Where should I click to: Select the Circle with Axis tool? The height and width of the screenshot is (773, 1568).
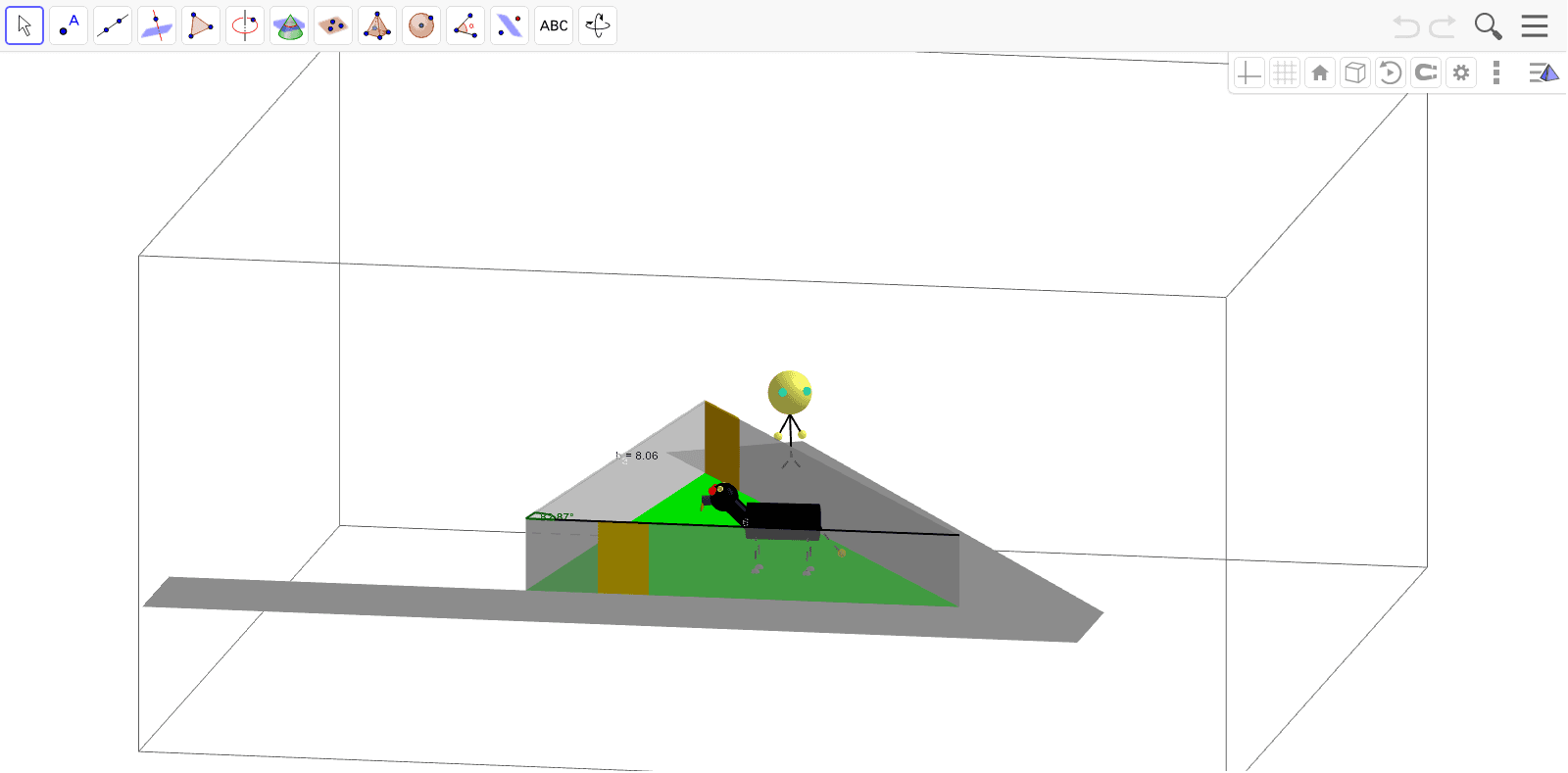pyautogui.click(x=245, y=25)
